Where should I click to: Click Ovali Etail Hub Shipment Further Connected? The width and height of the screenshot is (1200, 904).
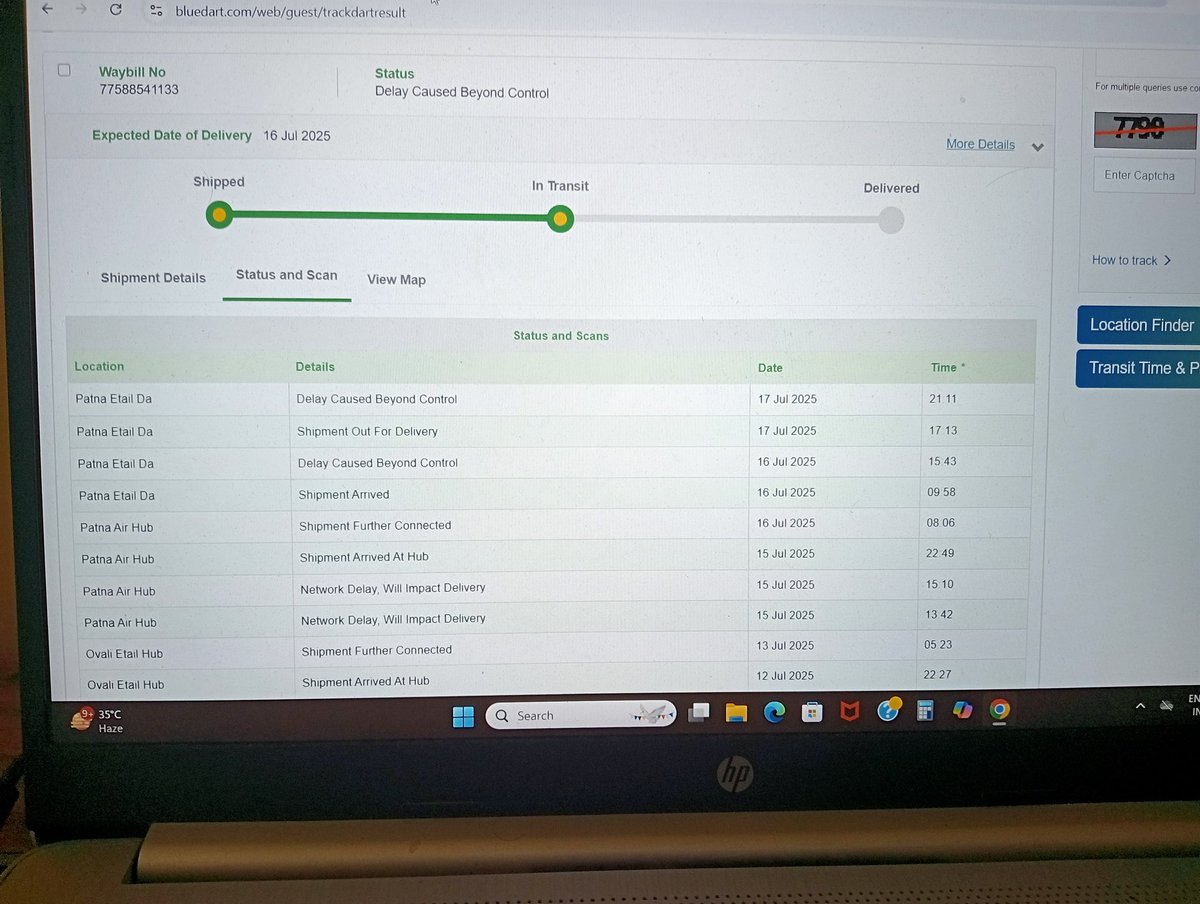(x=555, y=650)
